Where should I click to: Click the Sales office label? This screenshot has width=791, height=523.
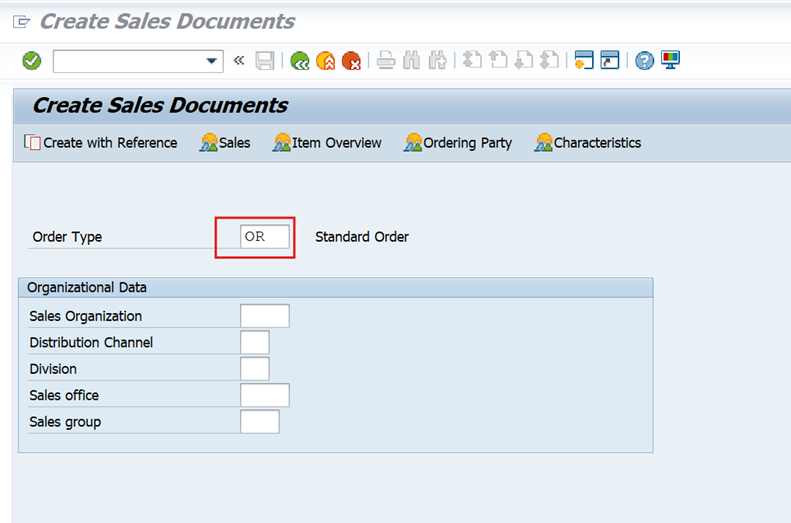(x=64, y=395)
